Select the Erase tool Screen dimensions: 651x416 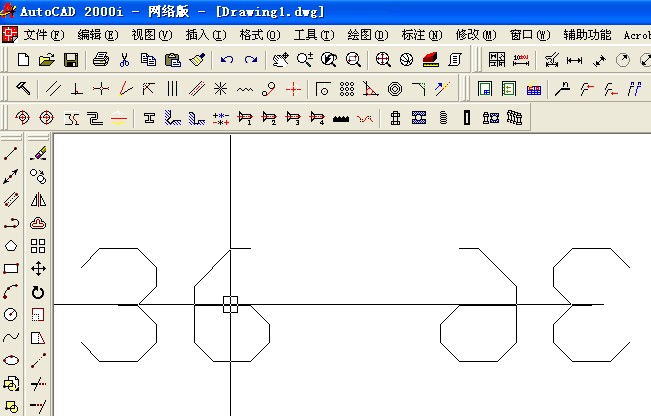coord(38,153)
